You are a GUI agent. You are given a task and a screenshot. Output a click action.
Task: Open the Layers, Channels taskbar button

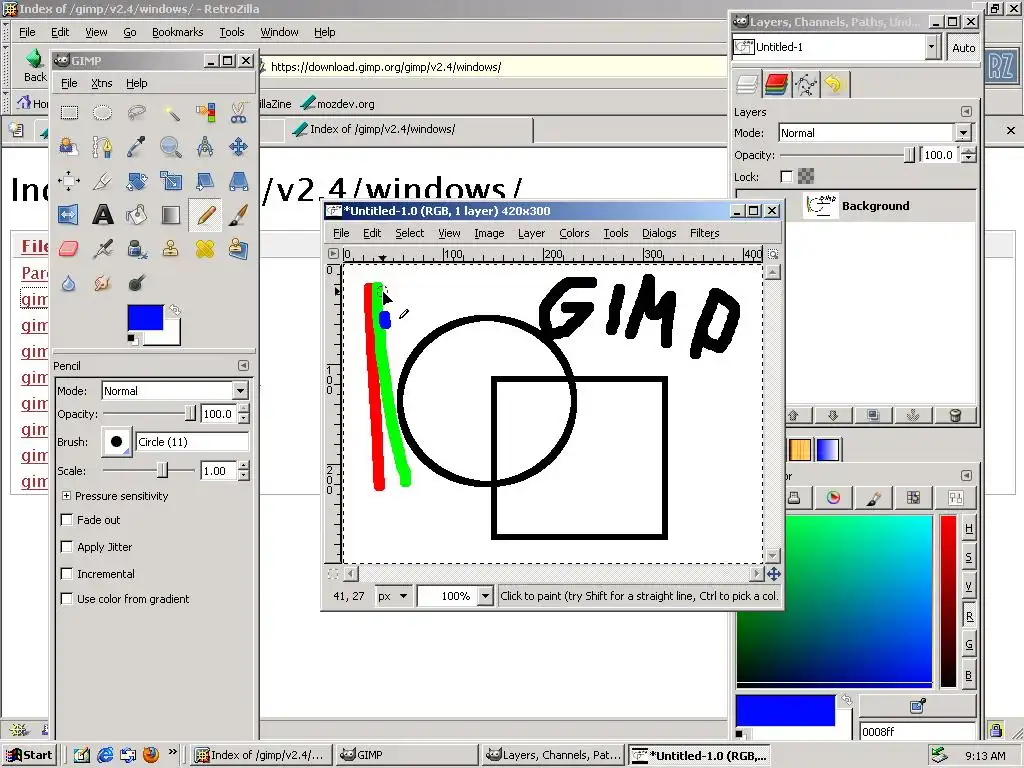point(554,755)
